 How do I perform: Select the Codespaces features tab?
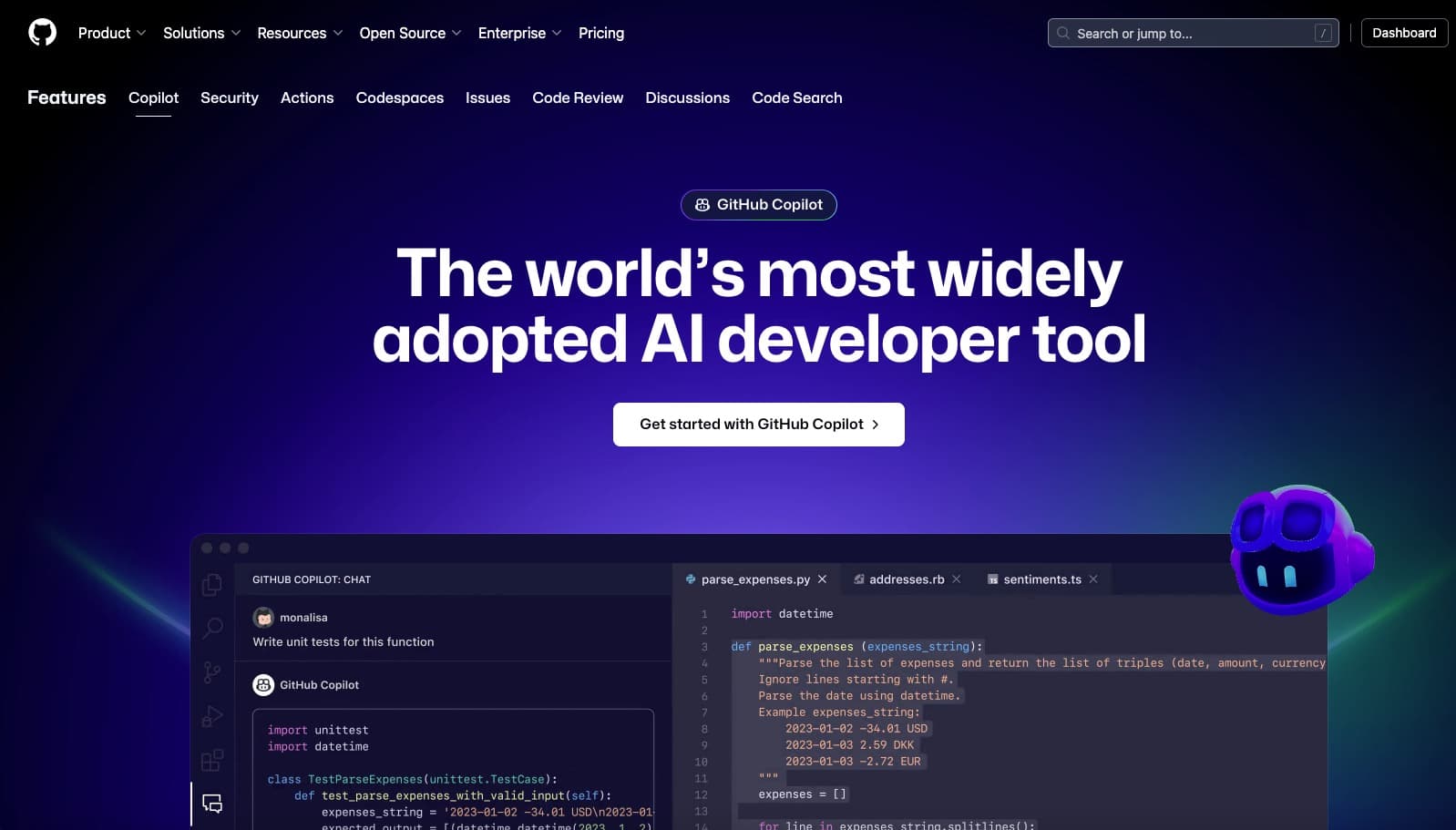(x=400, y=97)
